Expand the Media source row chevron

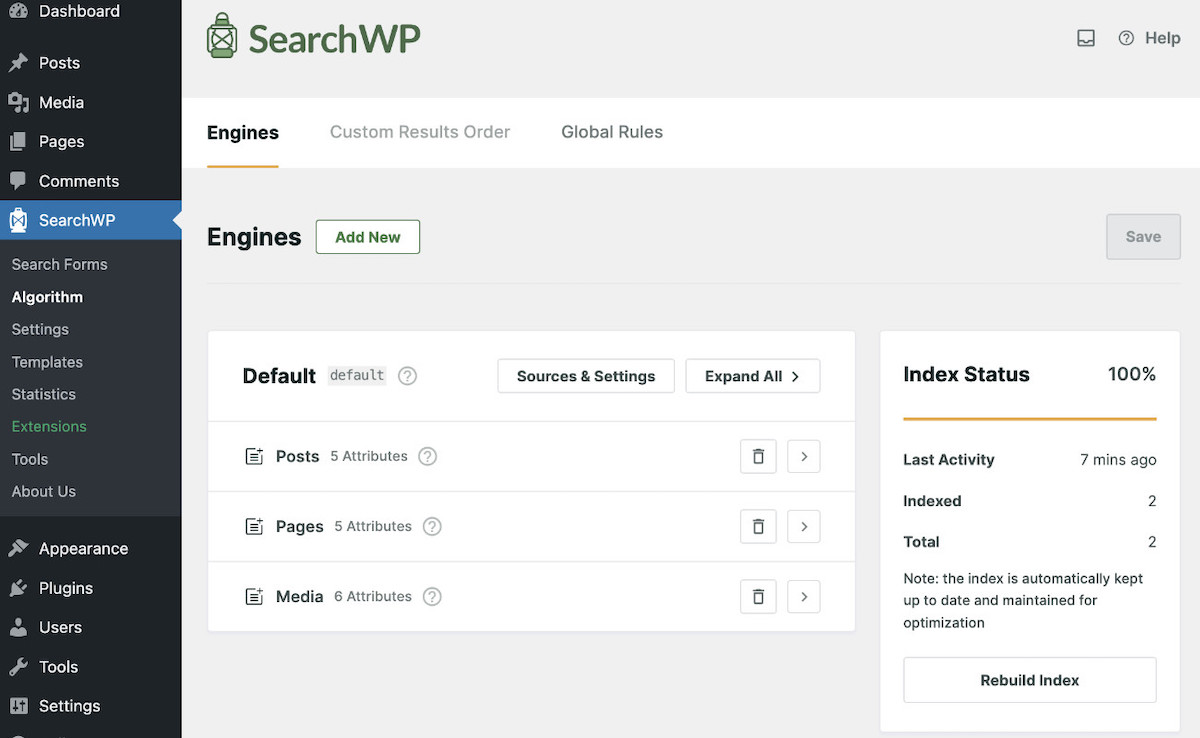pos(804,596)
